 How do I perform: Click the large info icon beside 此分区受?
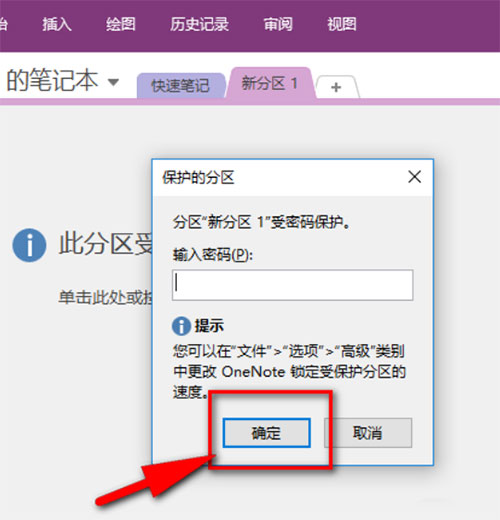[29, 245]
